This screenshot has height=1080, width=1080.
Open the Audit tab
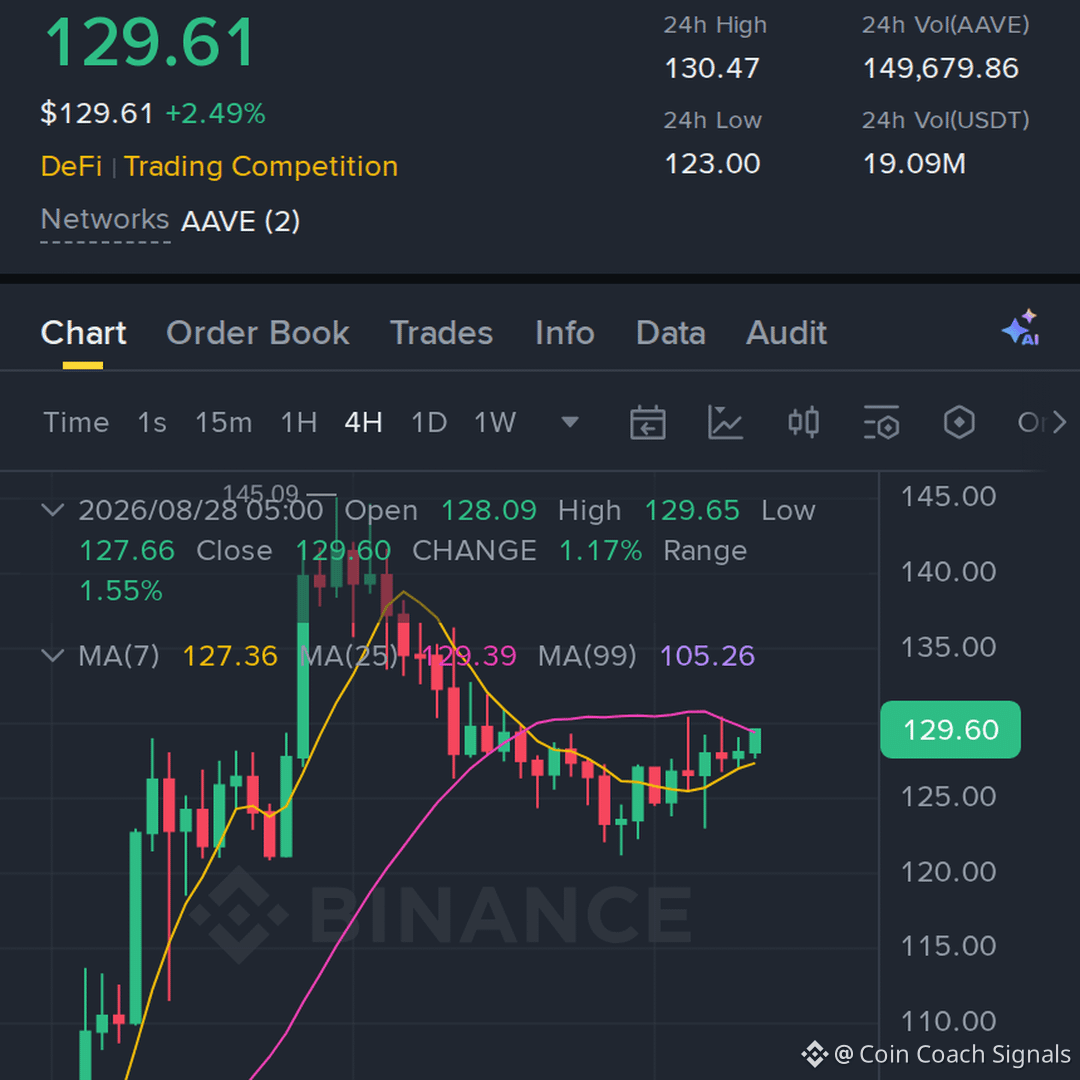coord(787,333)
